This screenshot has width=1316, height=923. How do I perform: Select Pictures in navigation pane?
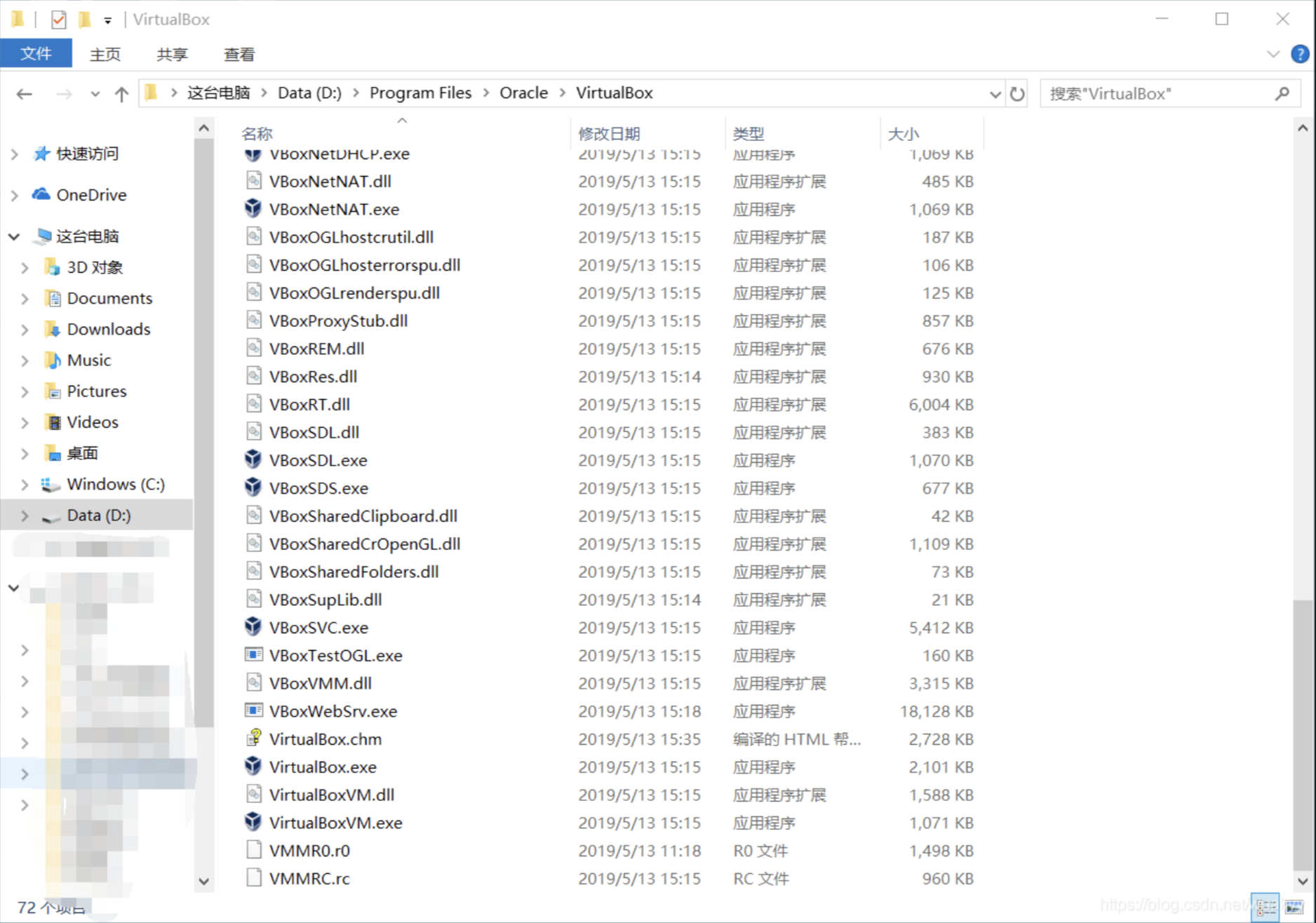97,391
